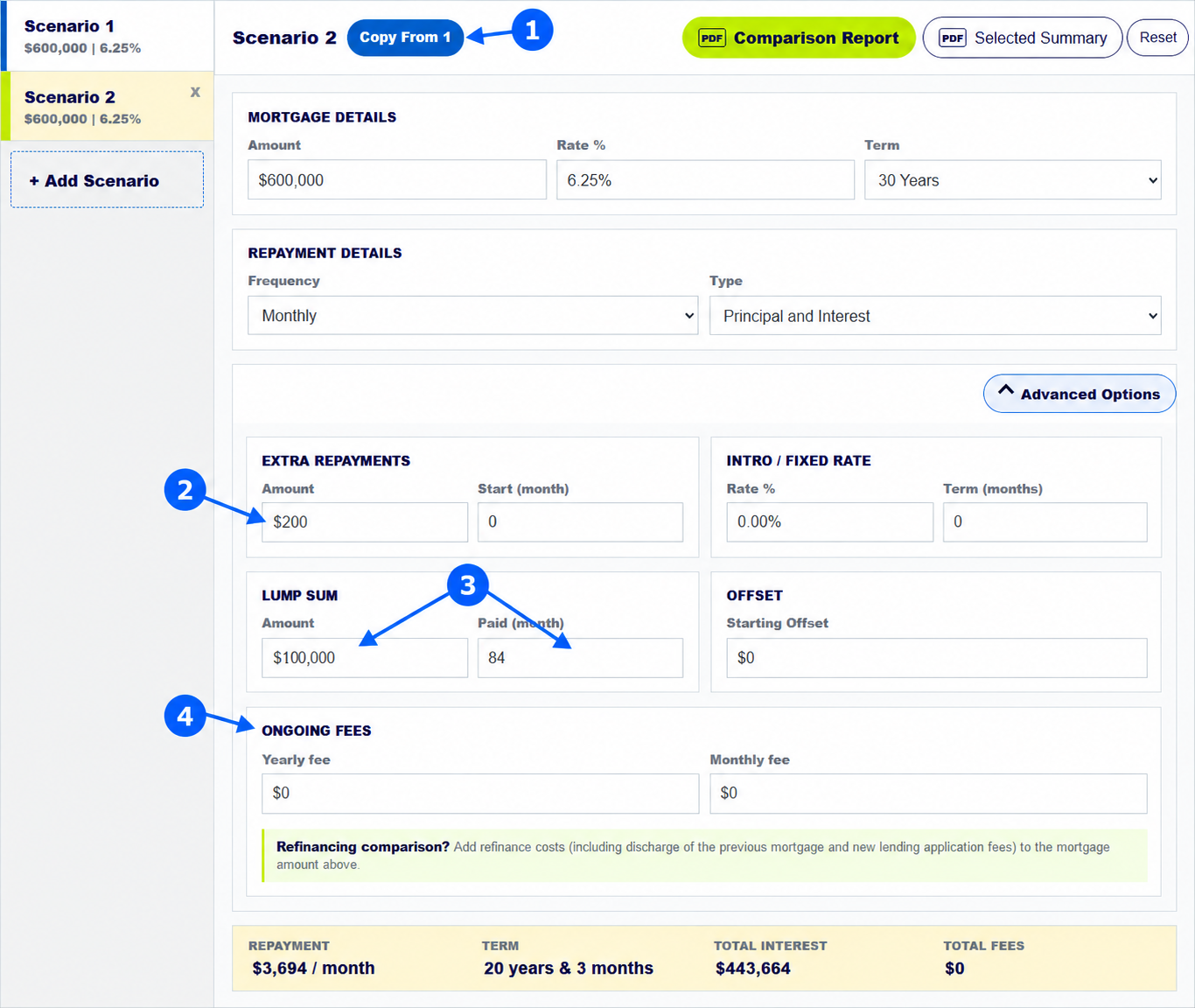Click Copy From 1 button
The height and width of the screenshot is (1008, 1195).
pos(405,38)
